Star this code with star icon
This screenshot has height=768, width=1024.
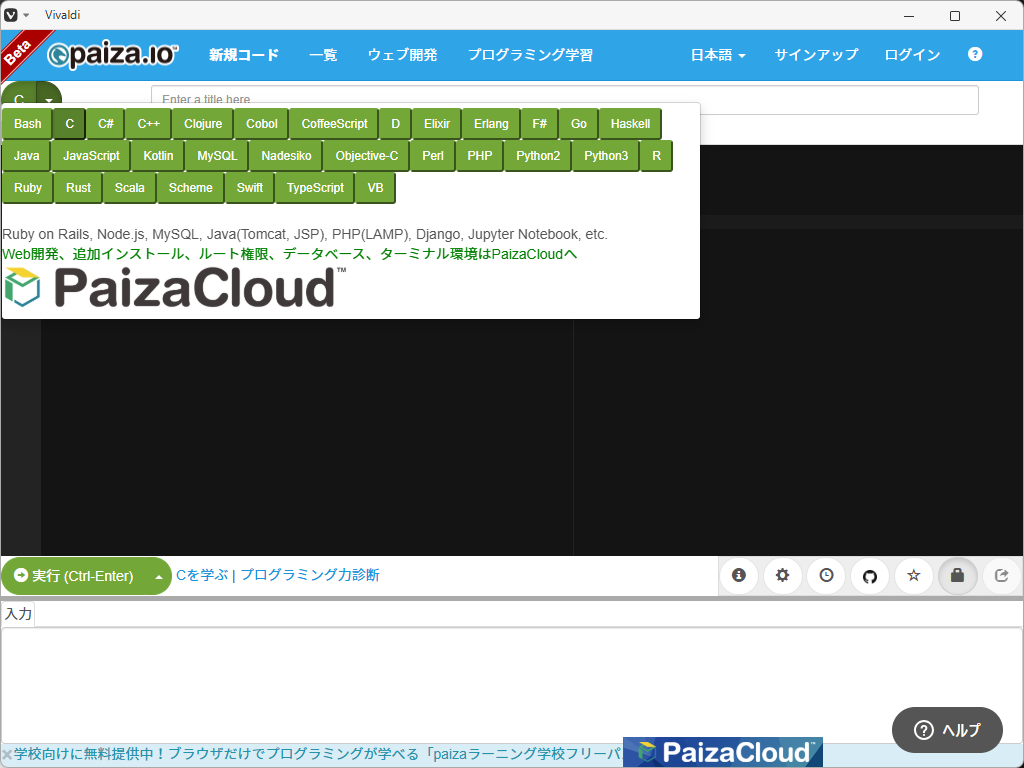[x=914, y=575]
